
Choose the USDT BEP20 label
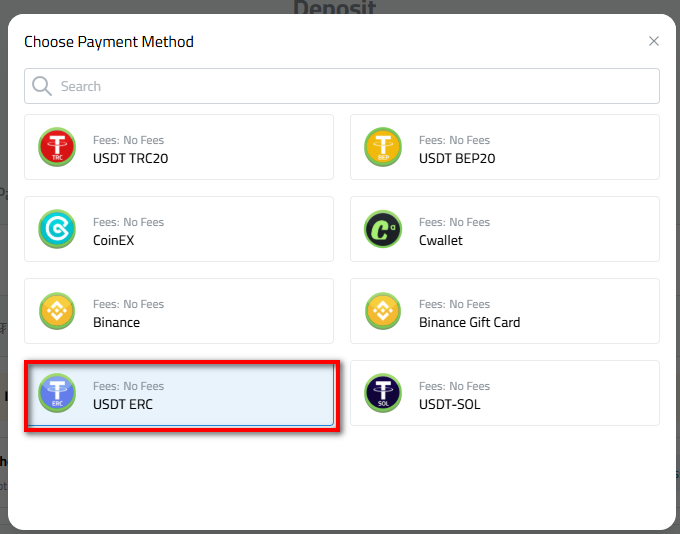(x=457, y=158)
